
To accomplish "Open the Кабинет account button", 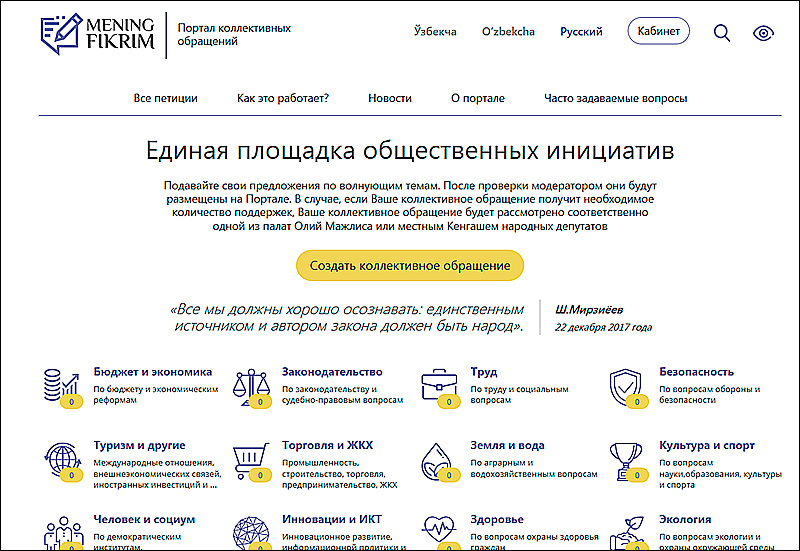I will point(658,32).
